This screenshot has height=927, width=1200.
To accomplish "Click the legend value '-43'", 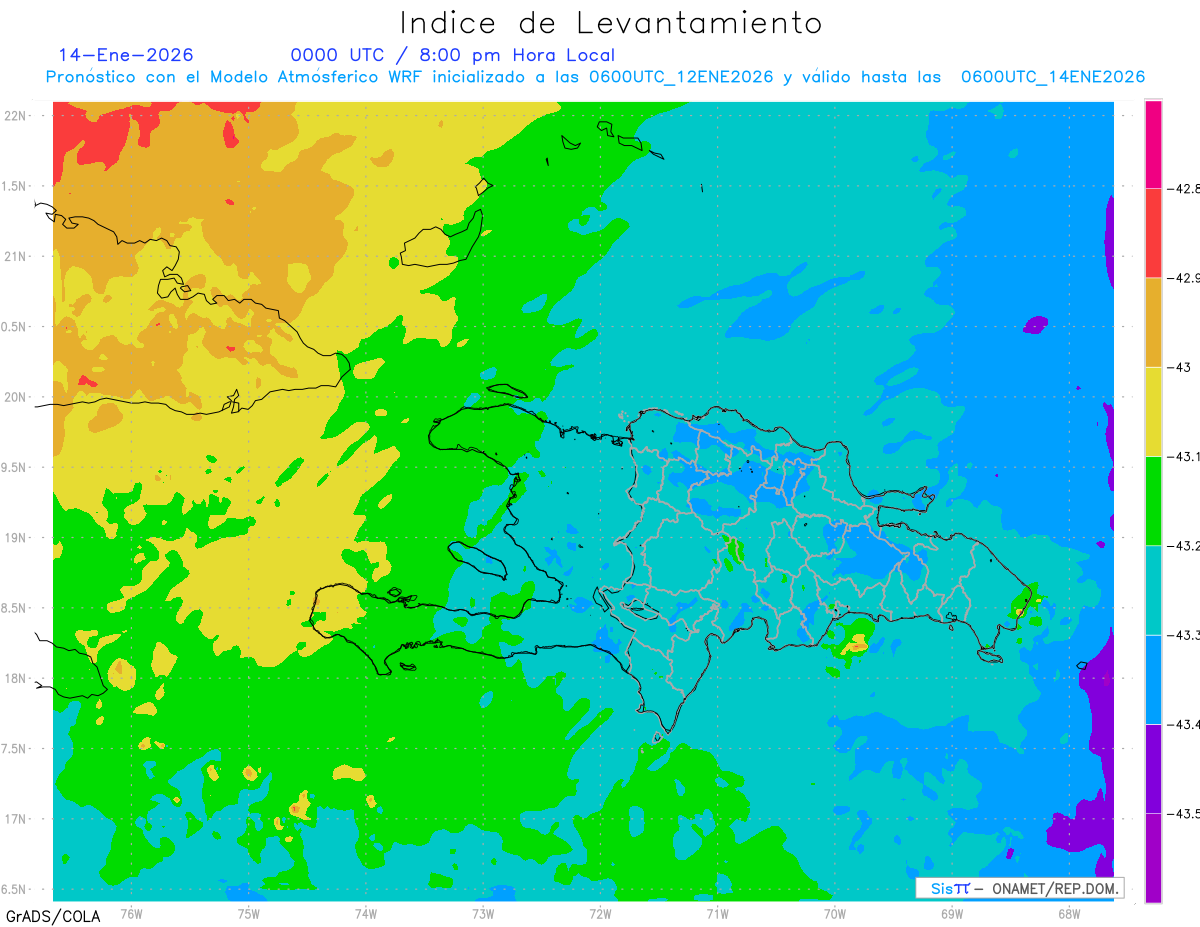I will (x=1178, y=367).
